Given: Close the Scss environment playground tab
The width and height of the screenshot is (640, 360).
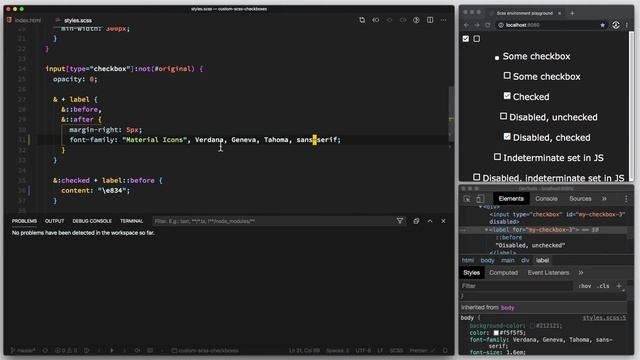Looking at the screenshot, I should coord(560,13).
